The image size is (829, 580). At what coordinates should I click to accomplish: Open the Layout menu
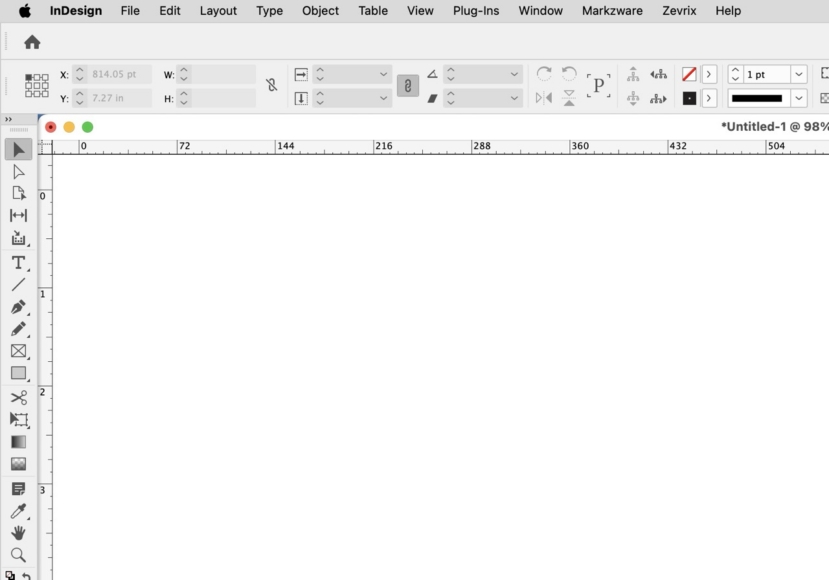[x=218, y=11]
